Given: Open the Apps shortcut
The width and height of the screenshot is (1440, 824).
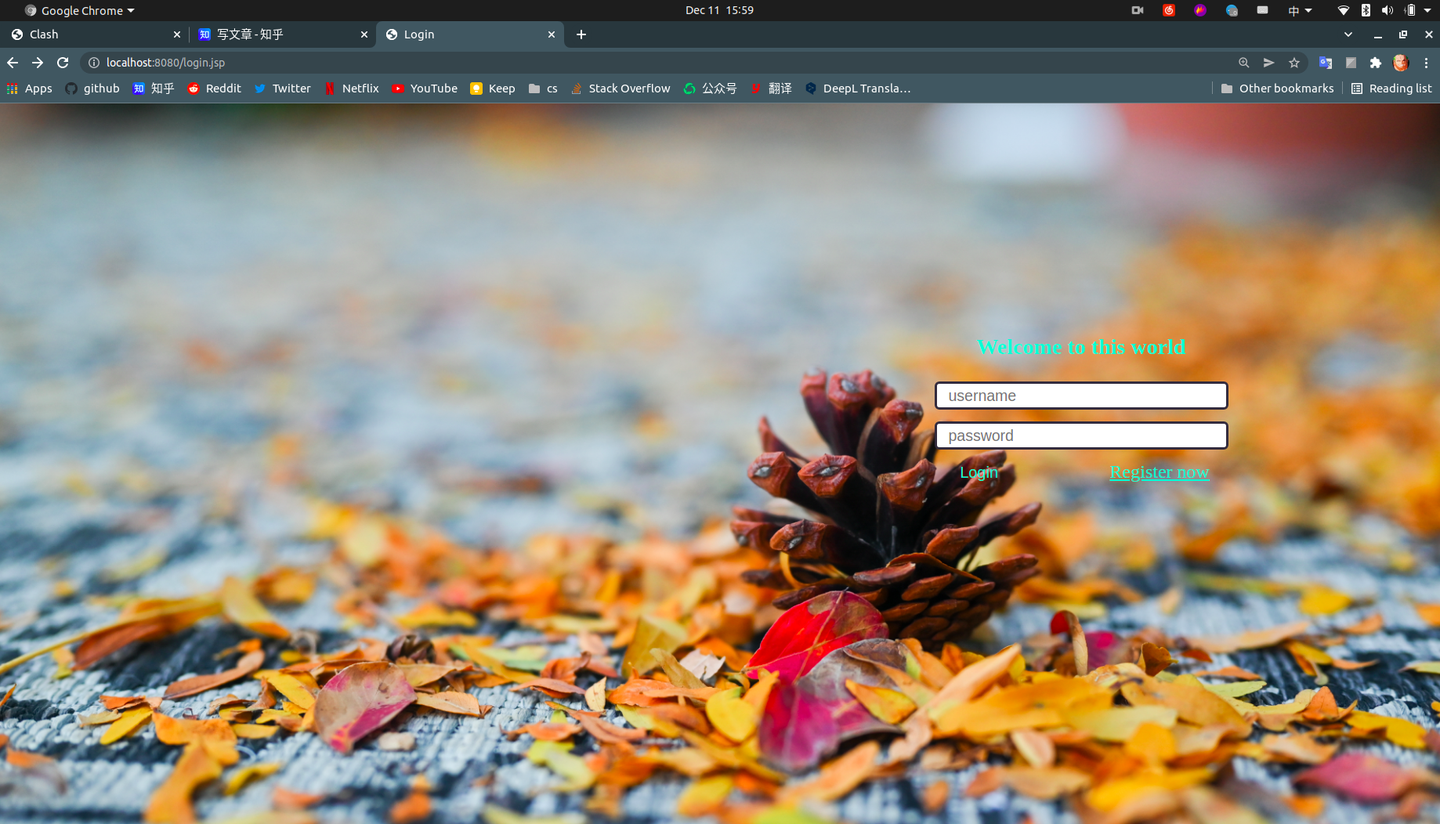Looking at the screenshot, I should point(29,88).
